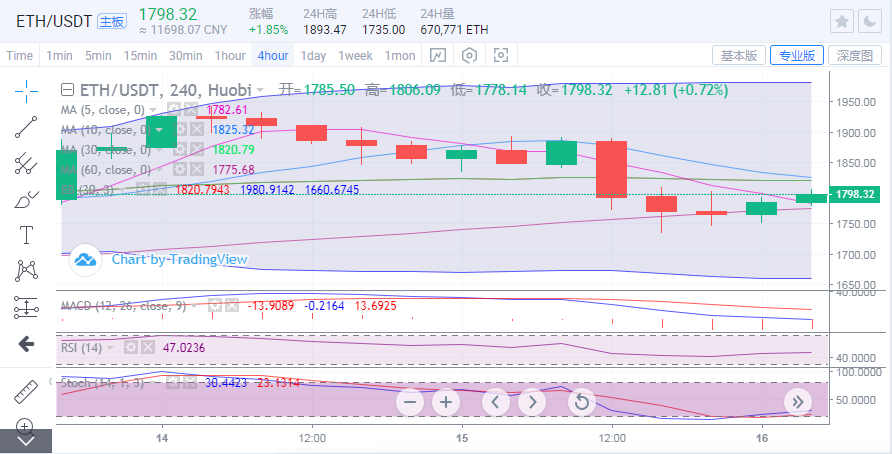
Task: Choose the pitchfork drawing tool
Action: pyautogui.click(x=26, y=164)
